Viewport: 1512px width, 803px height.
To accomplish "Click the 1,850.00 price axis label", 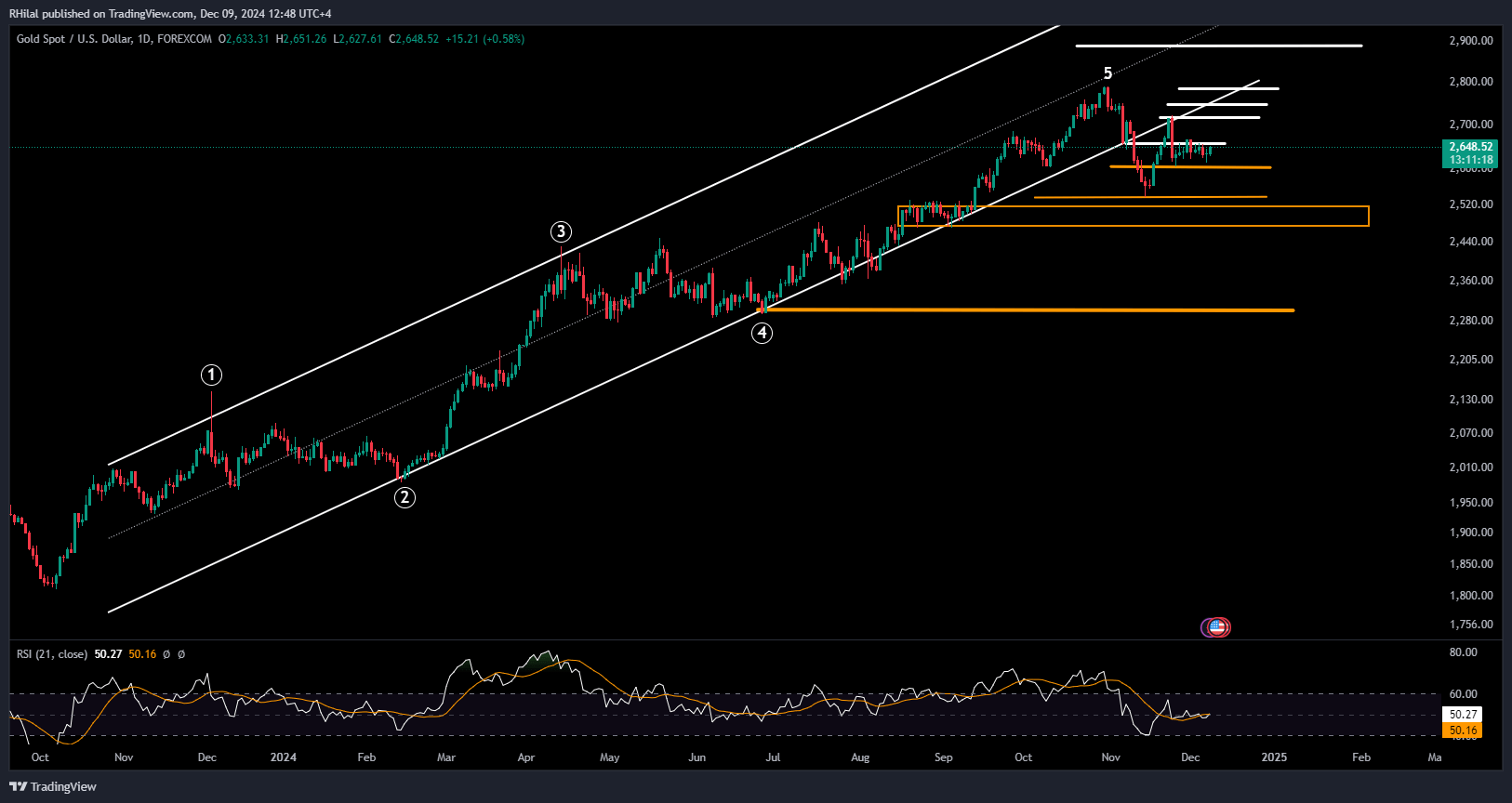I will pyautogui.click(x=1471, y=564).
